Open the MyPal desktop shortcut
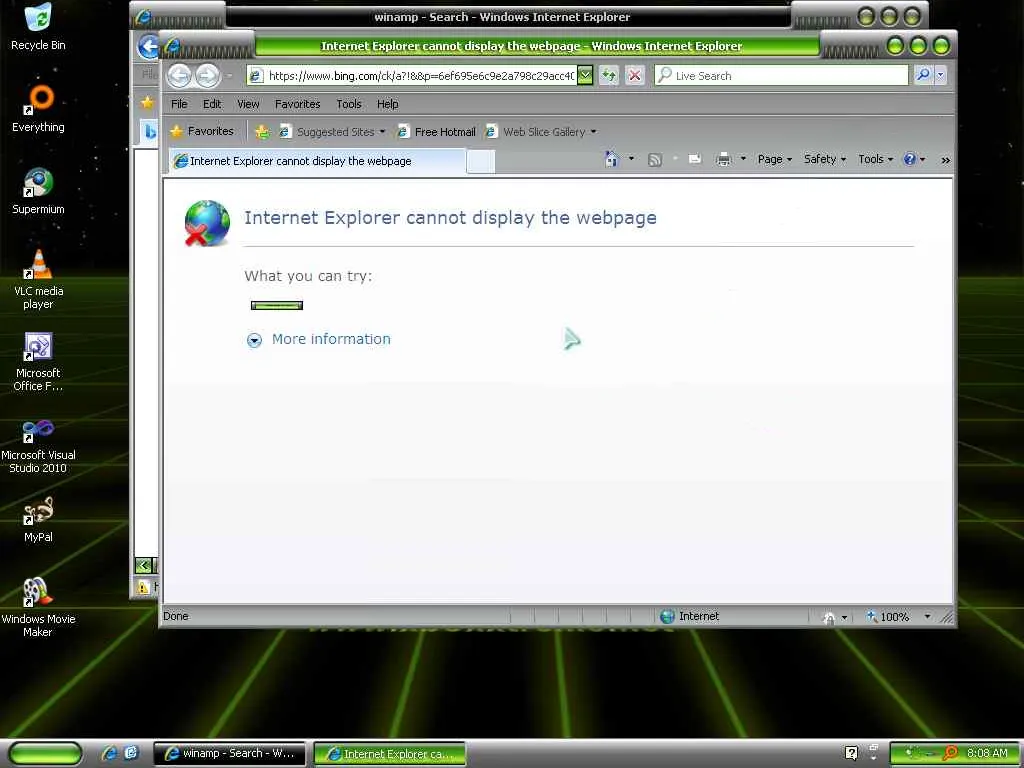This screenshot has width=1024, height=768. click(x=38, y=519)
